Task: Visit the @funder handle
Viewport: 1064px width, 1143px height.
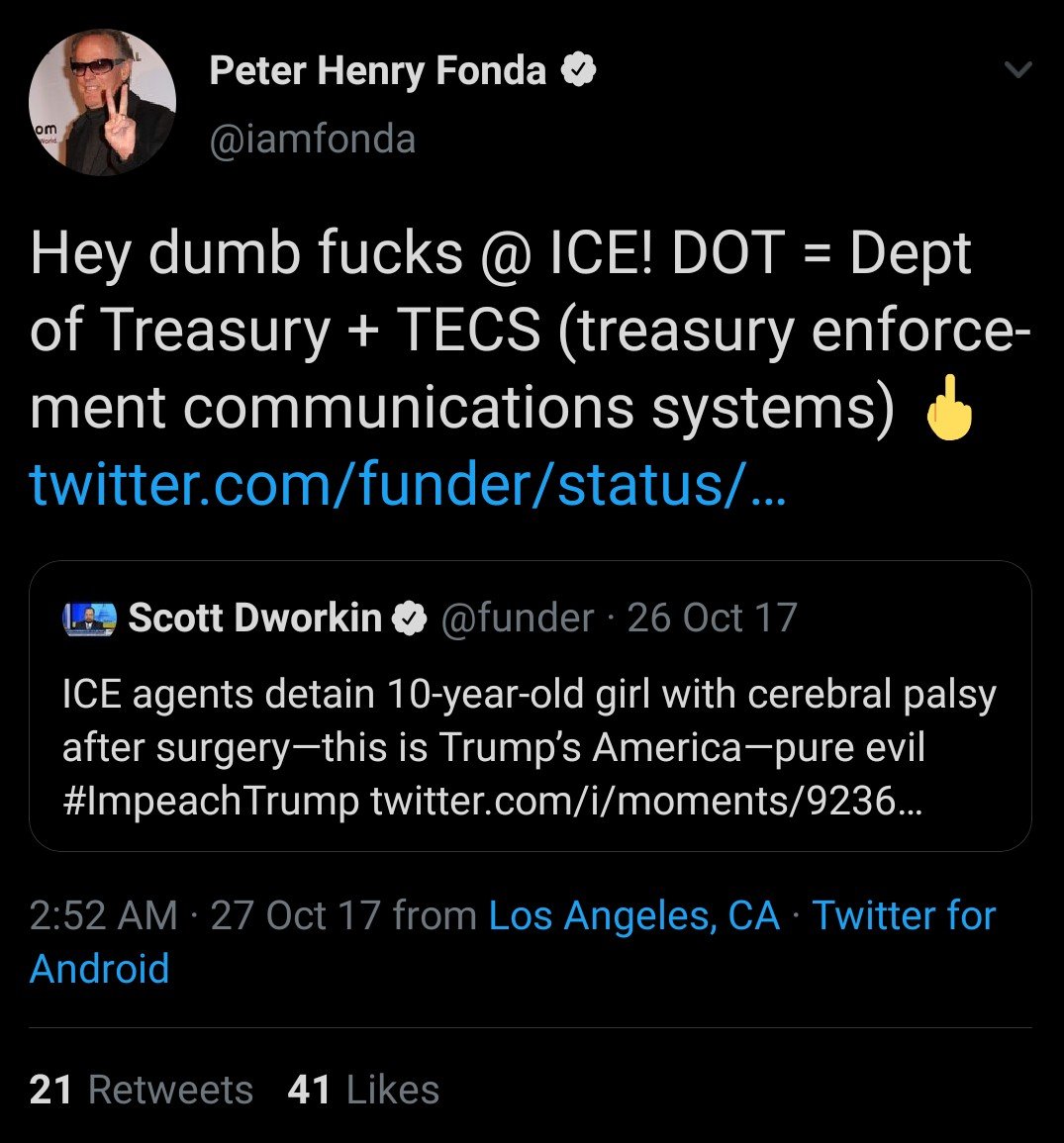Action: 516,619
